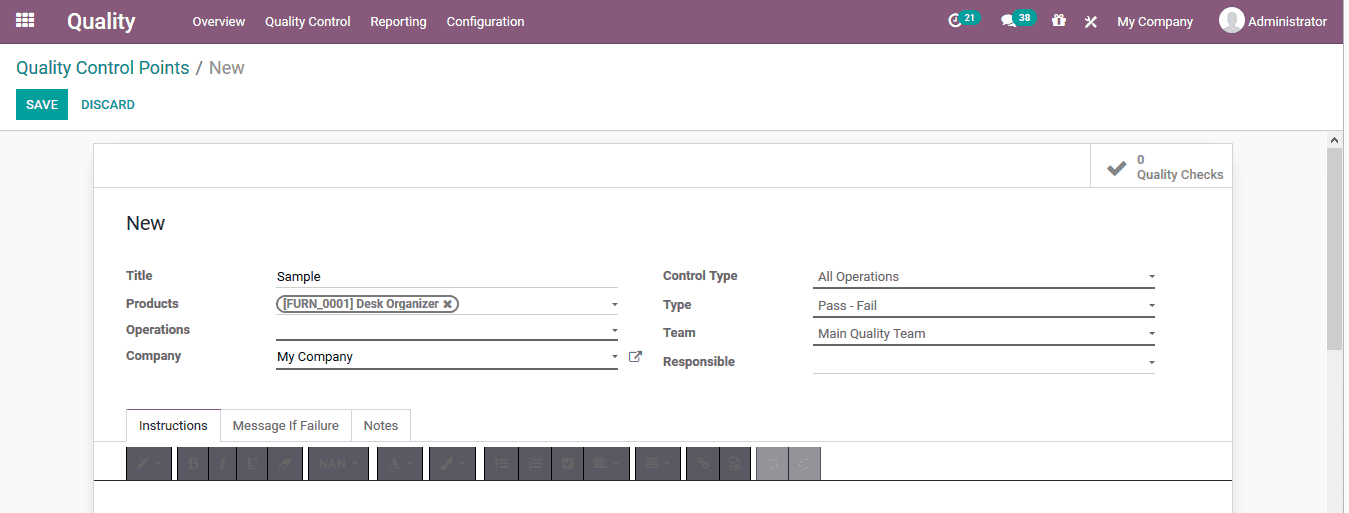Open the Quality Control menu
The image size is (1349, 513).
308,21
